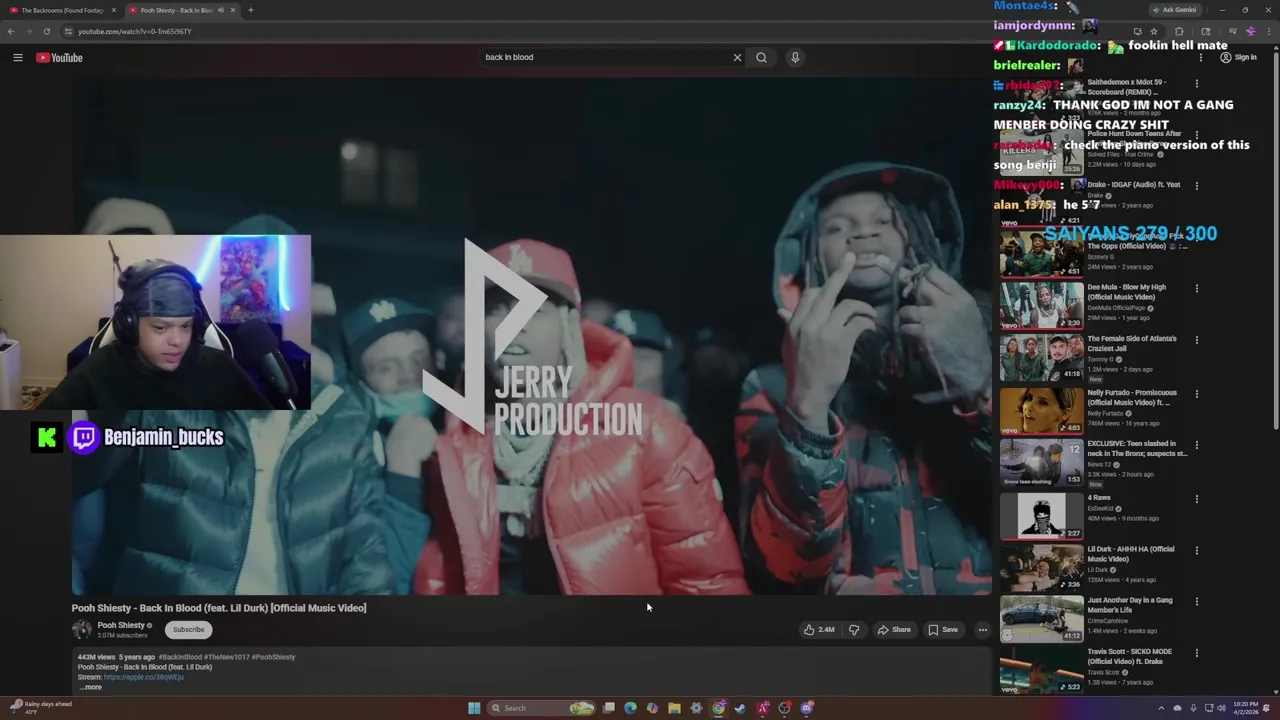Show hidden system tray icons
The image size is (1280, 720).
click(x=1161, y=708)
